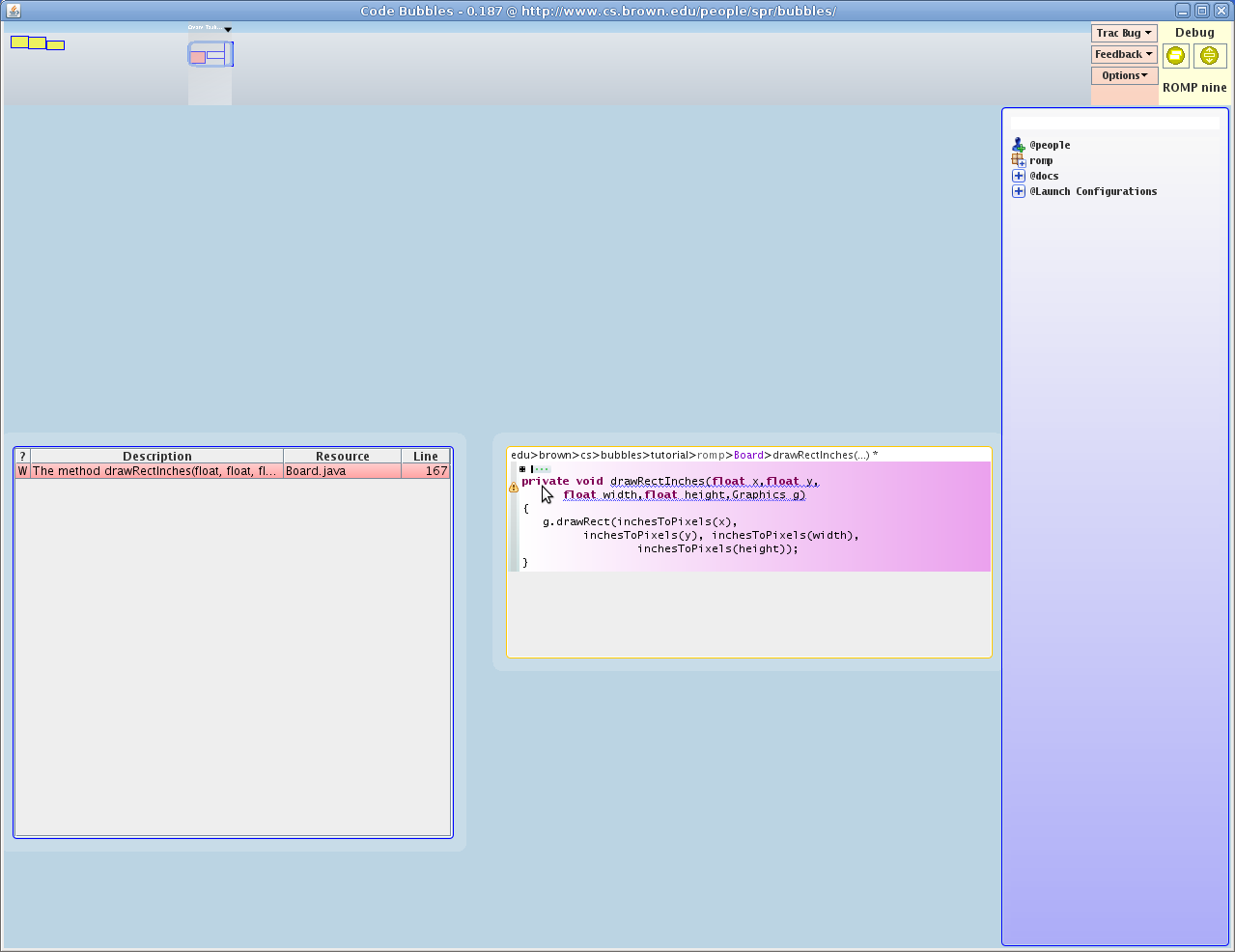1235x952 pixels.
Task: Click Board in the bubble breadcrumb
Action: click(x=747, y=455)
